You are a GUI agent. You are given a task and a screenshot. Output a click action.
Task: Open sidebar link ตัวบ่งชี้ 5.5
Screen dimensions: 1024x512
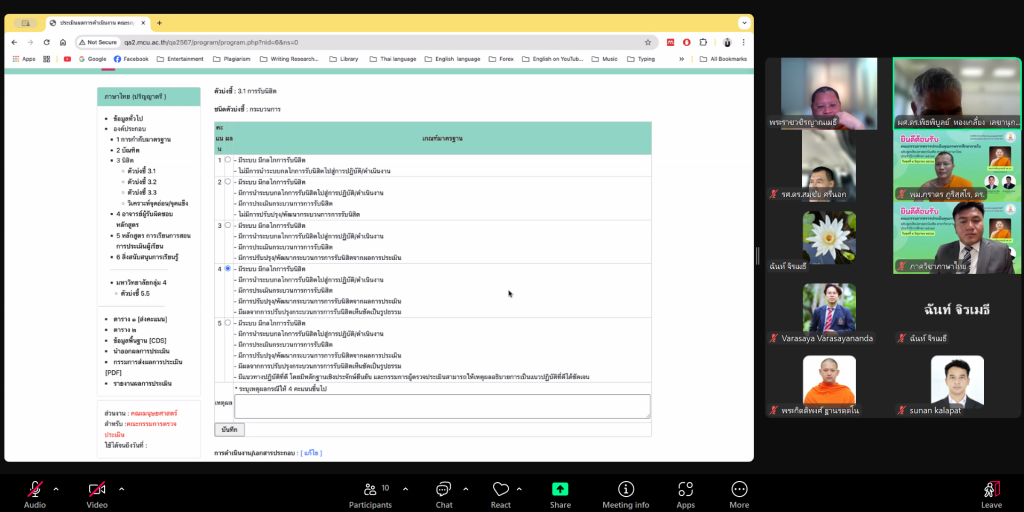pyautogui.click(x=135, y=293)
